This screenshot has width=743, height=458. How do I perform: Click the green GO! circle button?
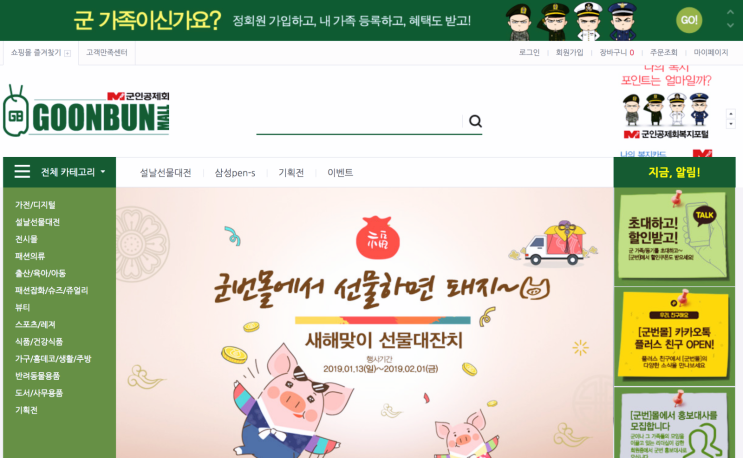[689, 20]
